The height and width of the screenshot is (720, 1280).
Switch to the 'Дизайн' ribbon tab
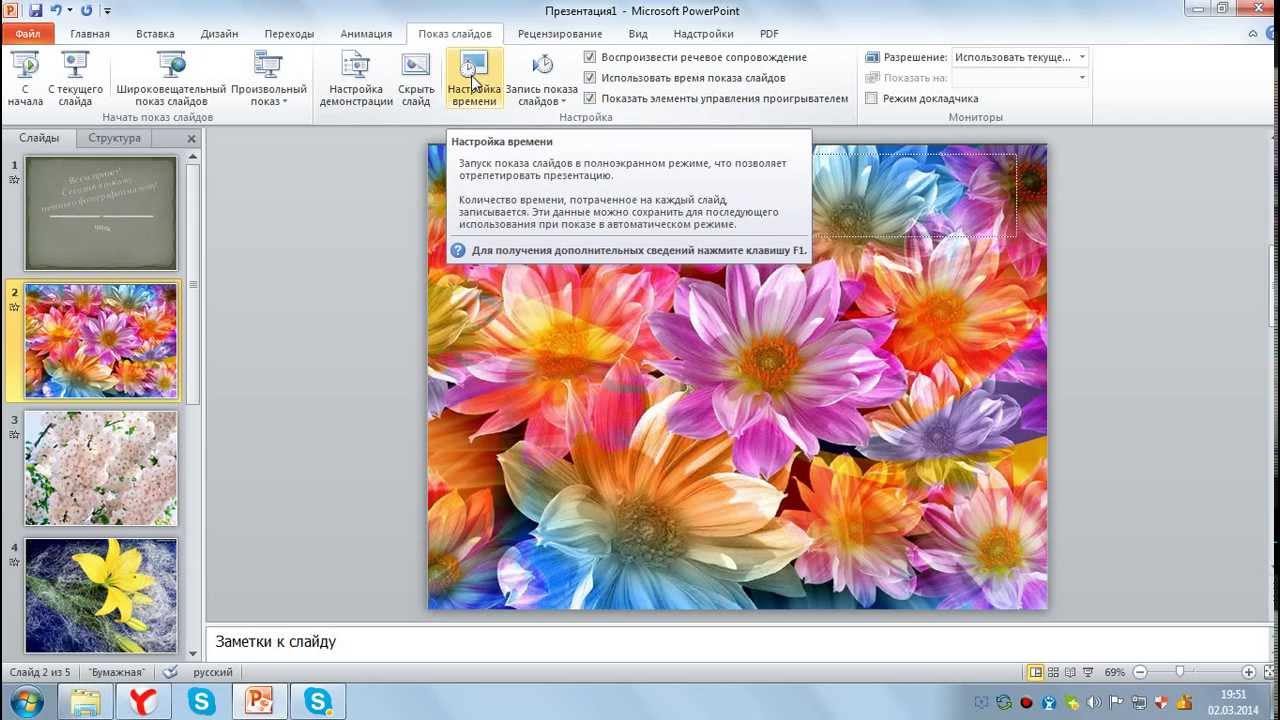tap(219, 34)
